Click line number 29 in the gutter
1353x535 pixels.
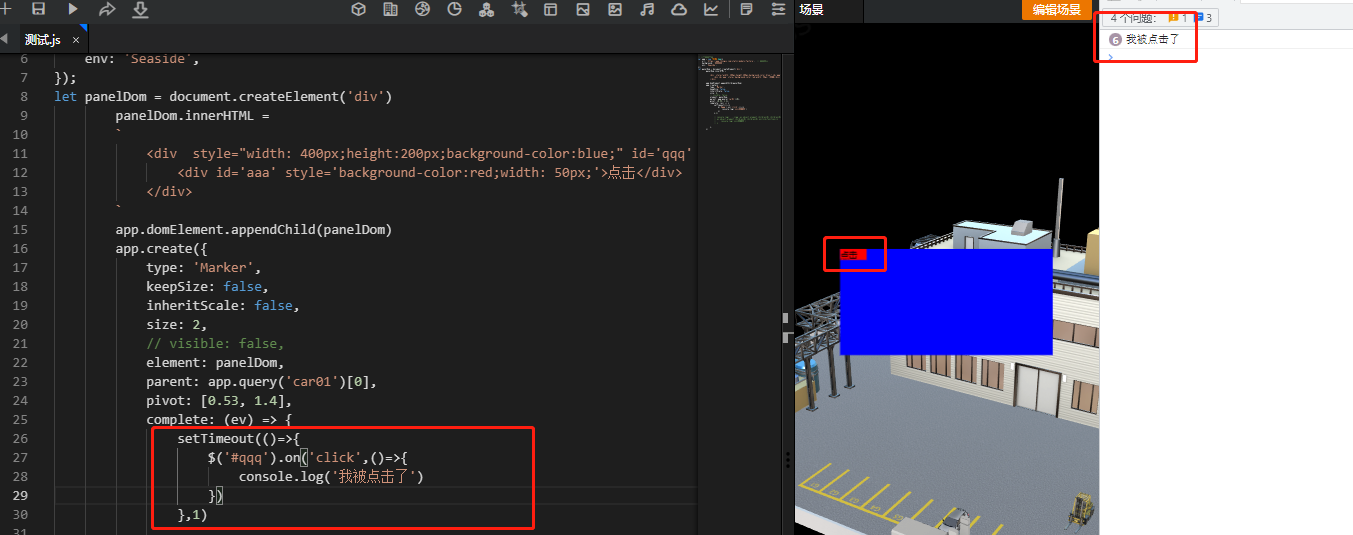point(20,496)
